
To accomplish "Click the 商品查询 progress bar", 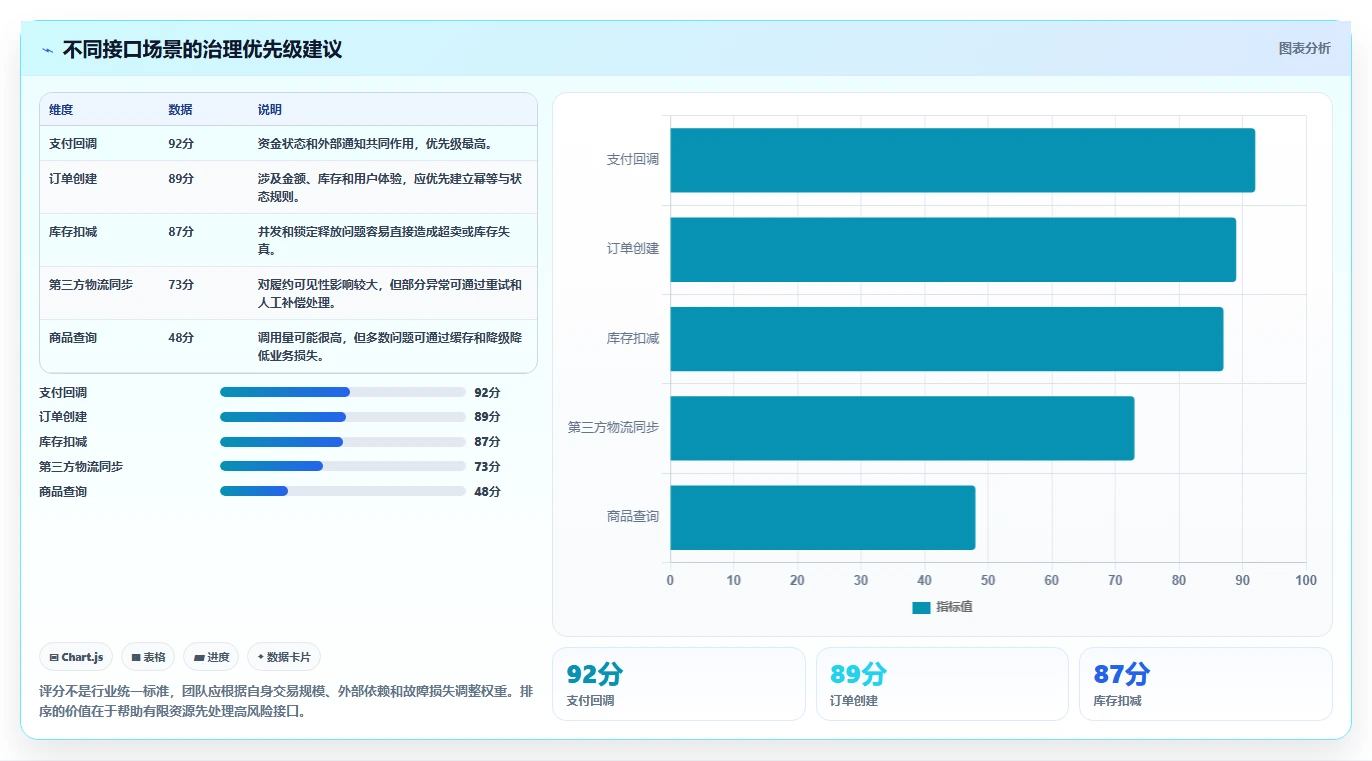I will click(x=343, y=491).
